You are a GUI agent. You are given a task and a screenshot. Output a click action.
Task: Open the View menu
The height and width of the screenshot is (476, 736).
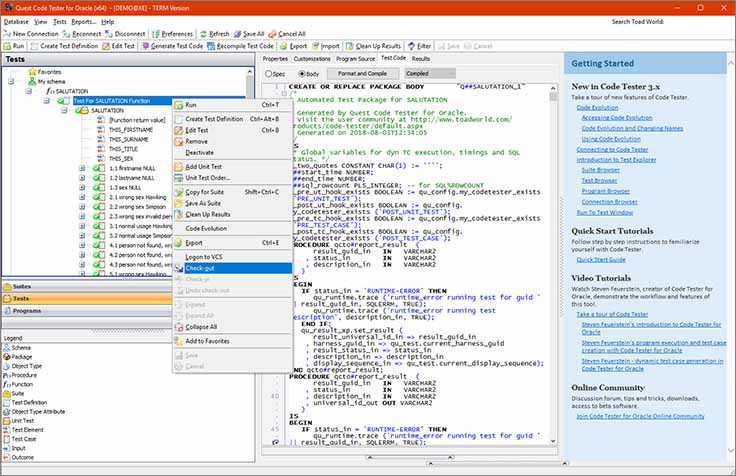click(x=41, y=22)
